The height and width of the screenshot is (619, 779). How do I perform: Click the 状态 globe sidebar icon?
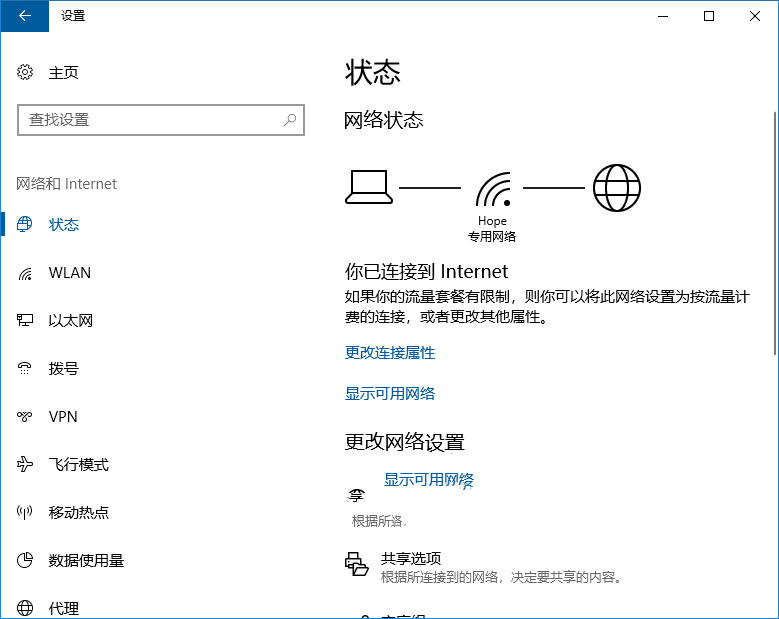point(24,225)
